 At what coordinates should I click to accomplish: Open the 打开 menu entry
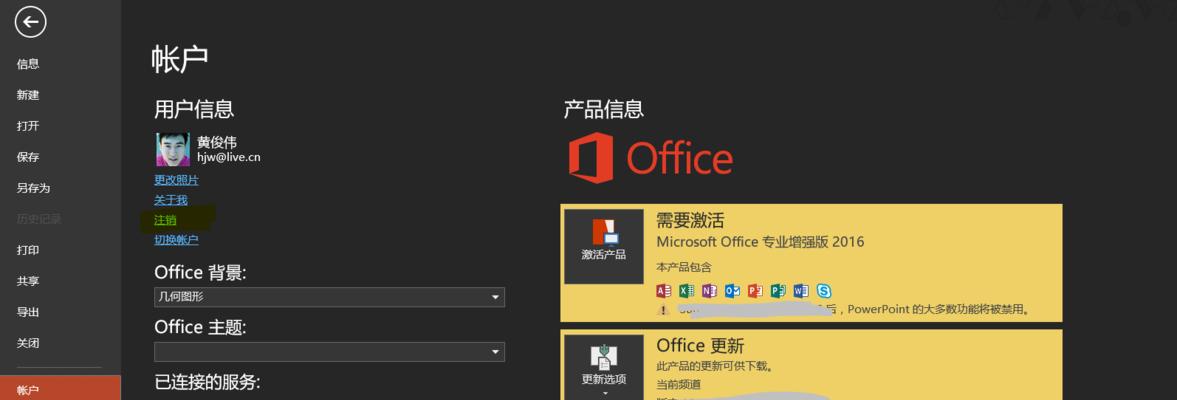tap(28, 125)
